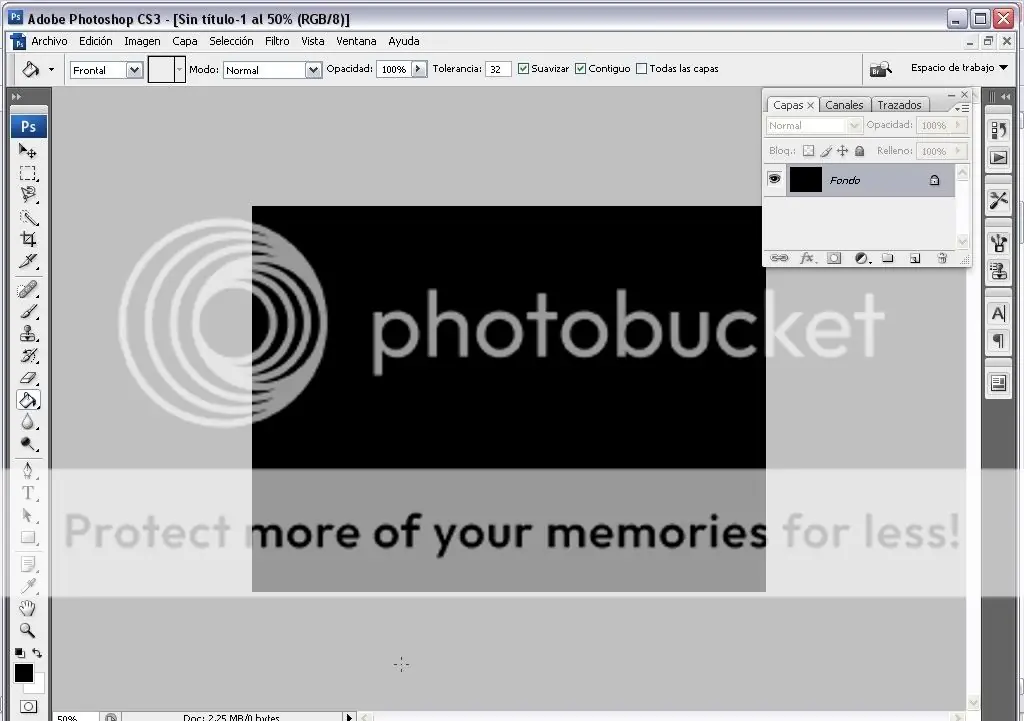Select the Slice tool

(x=27, y=261)
